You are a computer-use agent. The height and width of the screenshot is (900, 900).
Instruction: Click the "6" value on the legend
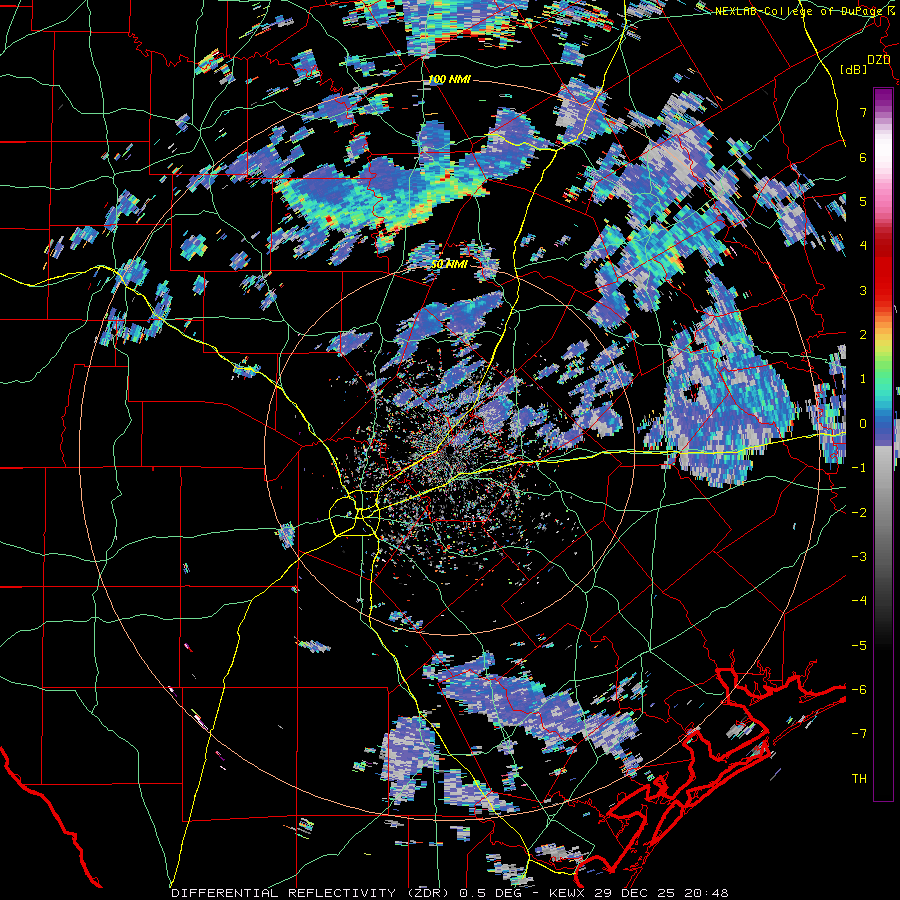coord(863,157)
